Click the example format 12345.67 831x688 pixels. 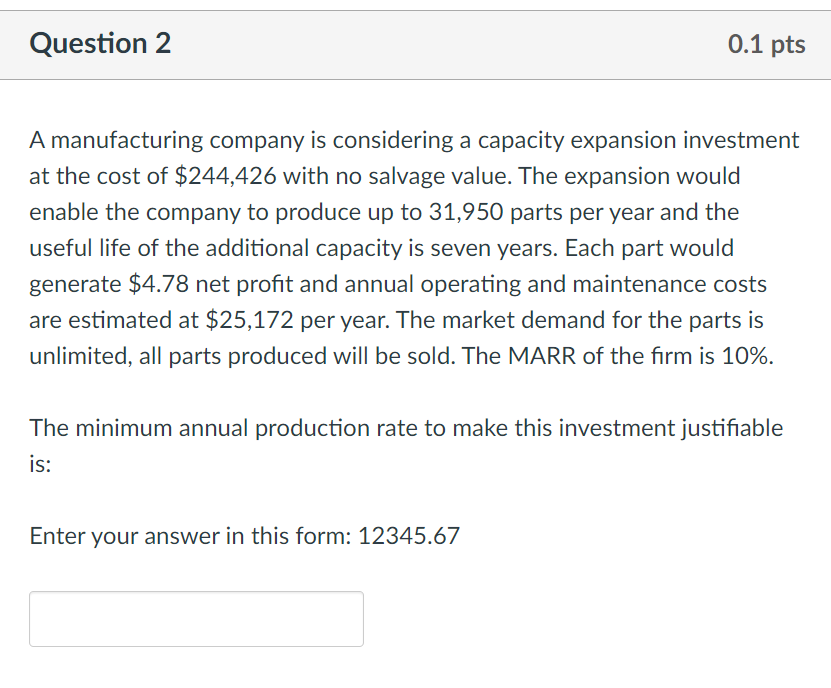click(409, 536)
